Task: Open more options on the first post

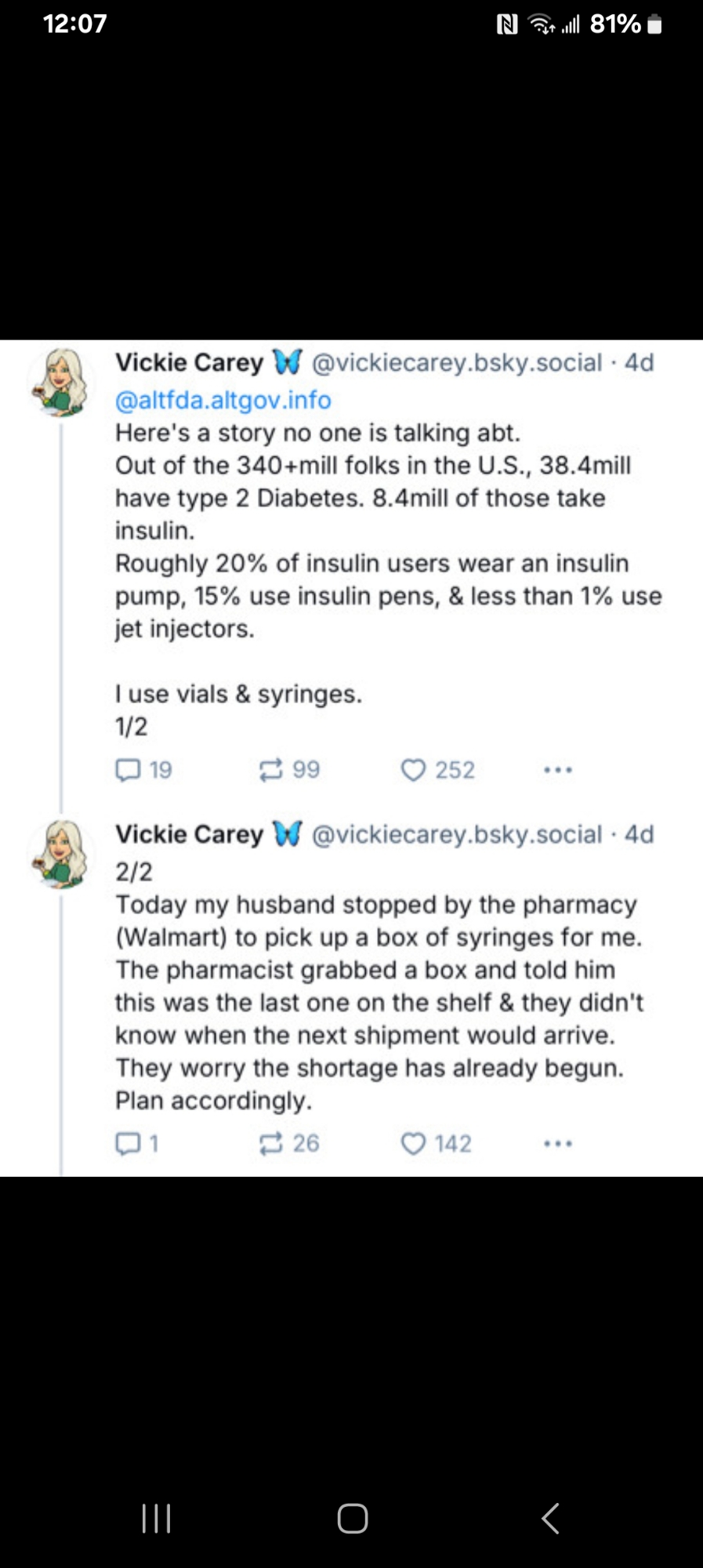Action: (558, 770)
